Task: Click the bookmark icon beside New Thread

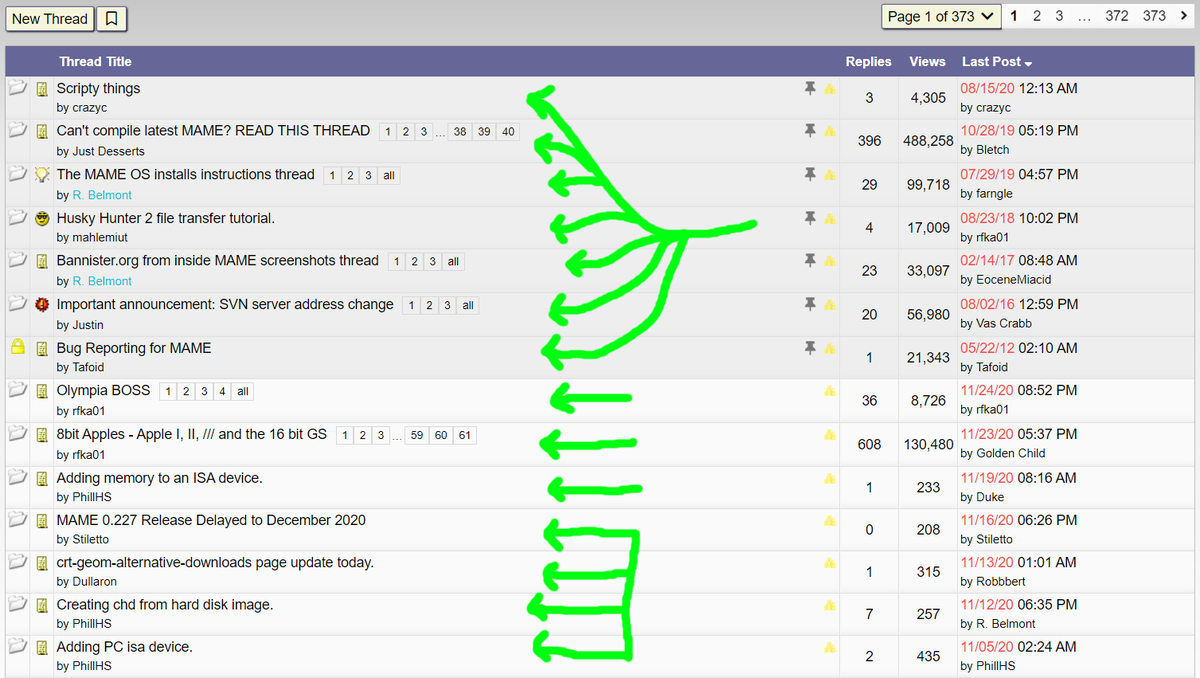Action: coord(113,18)
